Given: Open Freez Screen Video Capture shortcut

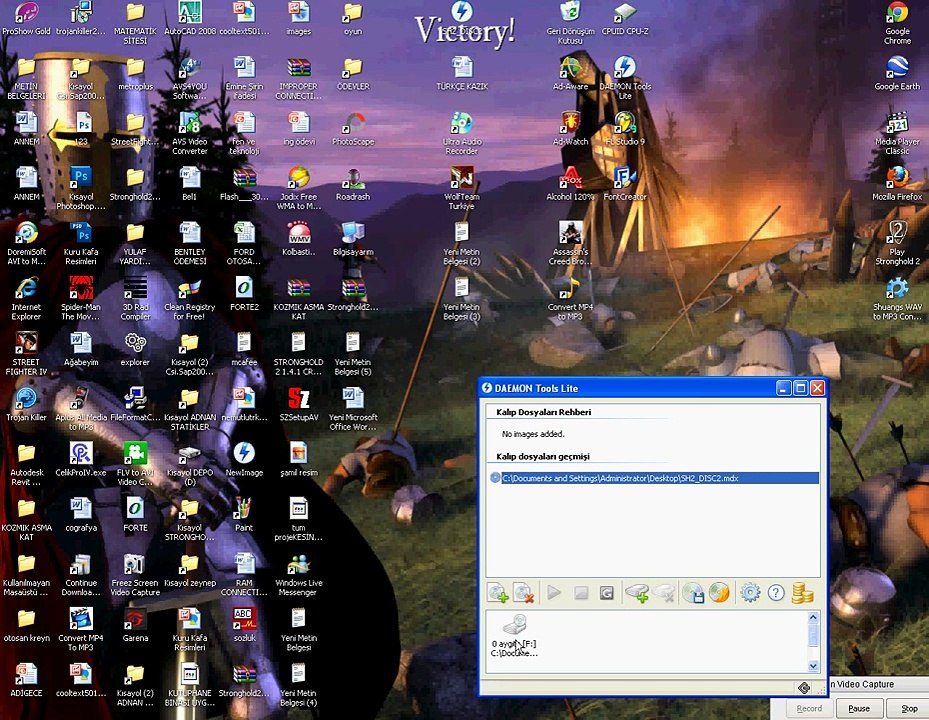Looking at the screenshot, I should pyautogui.click(x=135, y=574).
